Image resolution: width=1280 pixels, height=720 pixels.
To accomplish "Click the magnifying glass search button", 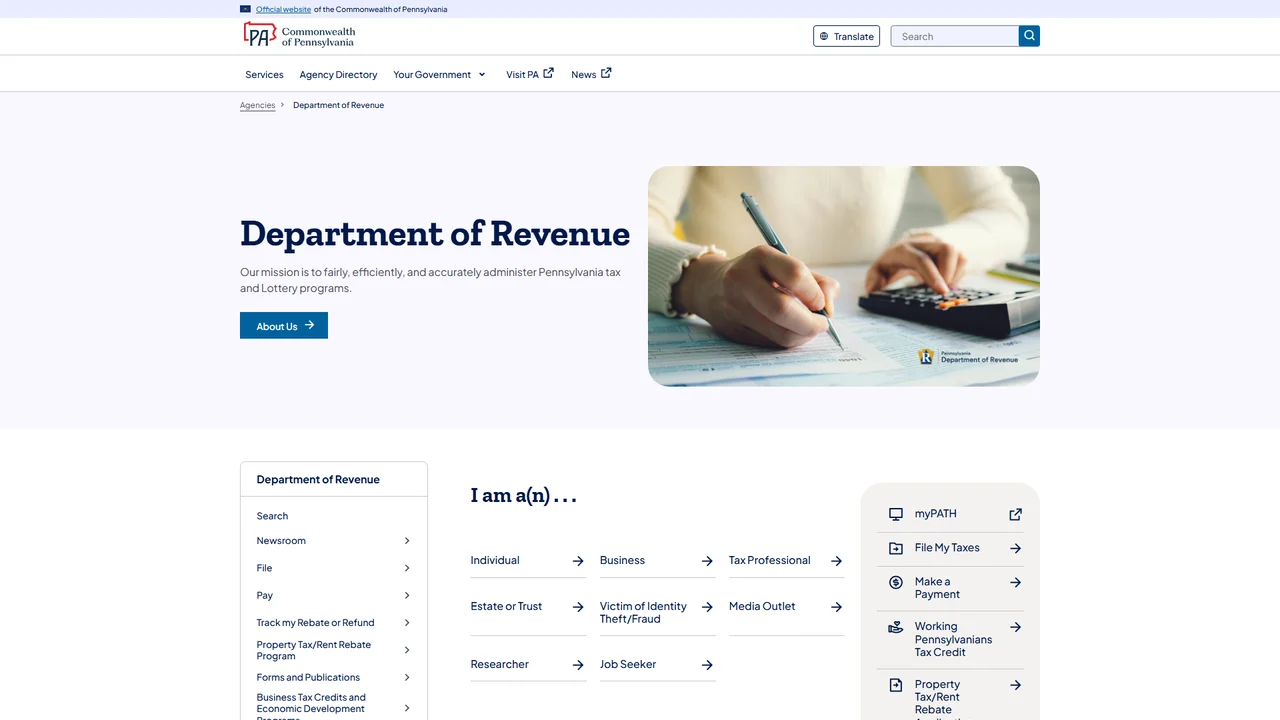I will click(x=1029, y=36).
